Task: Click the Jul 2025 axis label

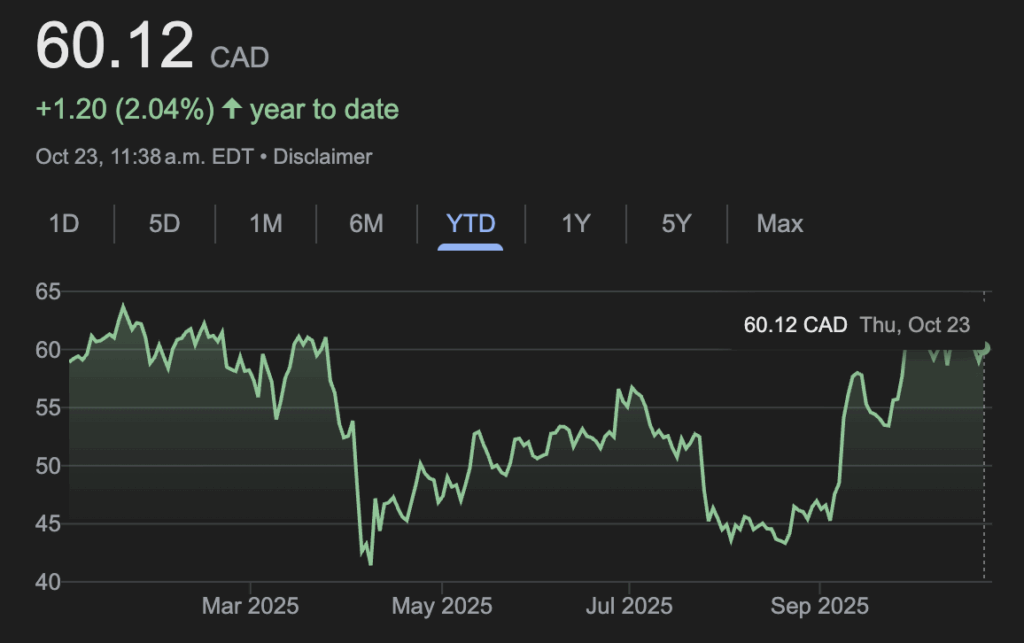Action: (x=629, y=606)
